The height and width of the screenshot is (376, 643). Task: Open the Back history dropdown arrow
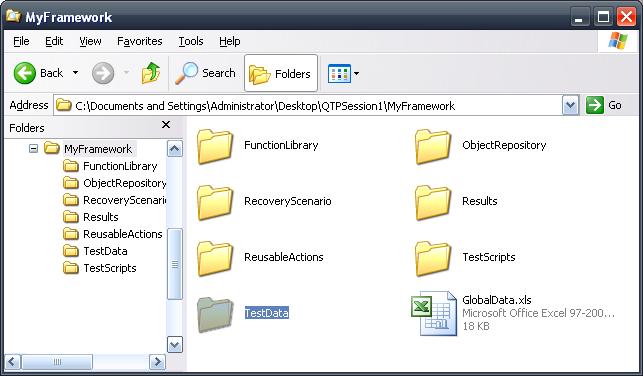pyautogui.click(x=75, y=73)
